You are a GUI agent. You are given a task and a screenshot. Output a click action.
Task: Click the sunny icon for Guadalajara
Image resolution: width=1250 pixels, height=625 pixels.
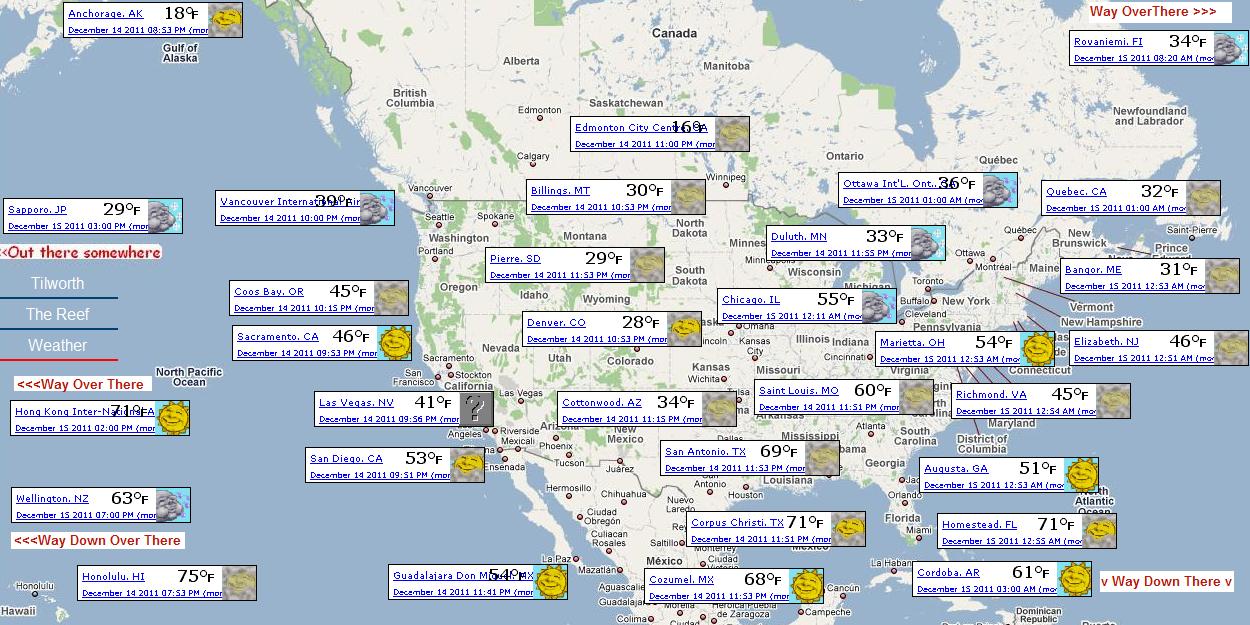click(550, 582)
